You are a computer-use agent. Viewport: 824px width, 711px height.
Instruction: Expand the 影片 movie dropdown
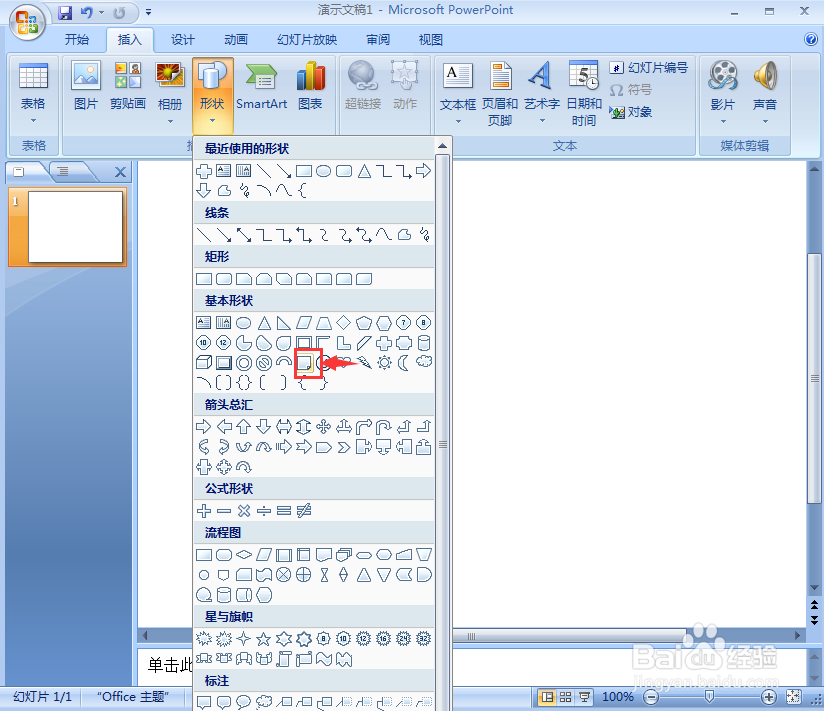click(723, 121)
